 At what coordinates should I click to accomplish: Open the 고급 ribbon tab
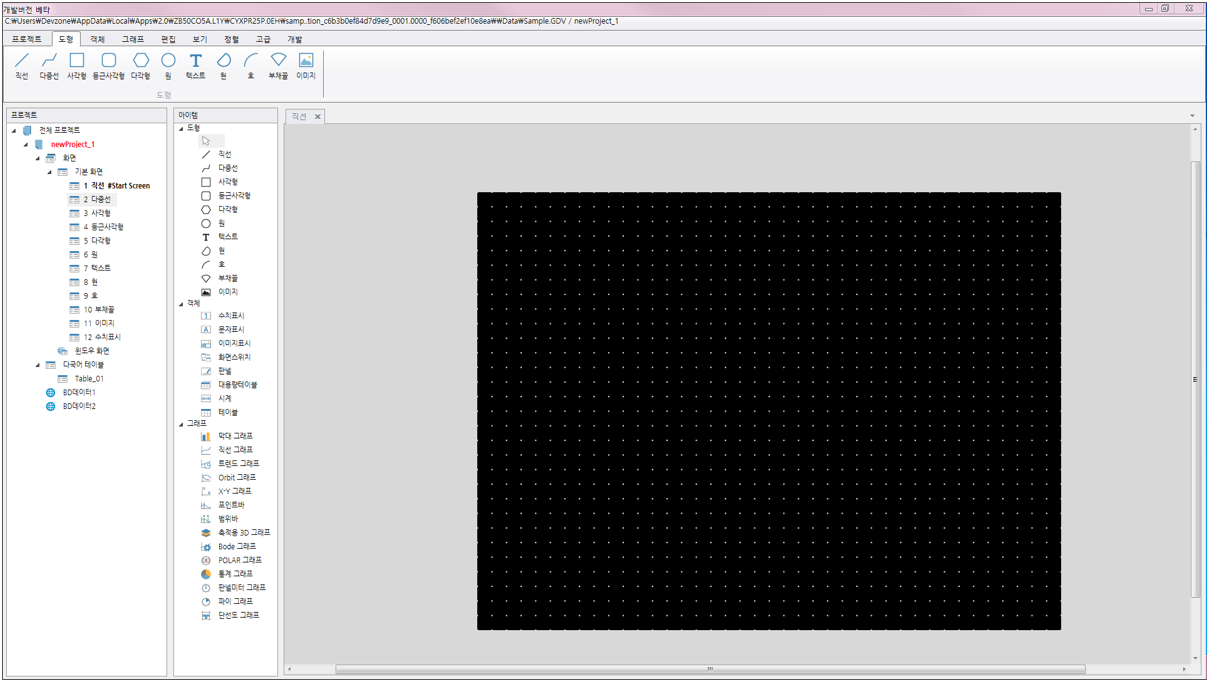263,39
